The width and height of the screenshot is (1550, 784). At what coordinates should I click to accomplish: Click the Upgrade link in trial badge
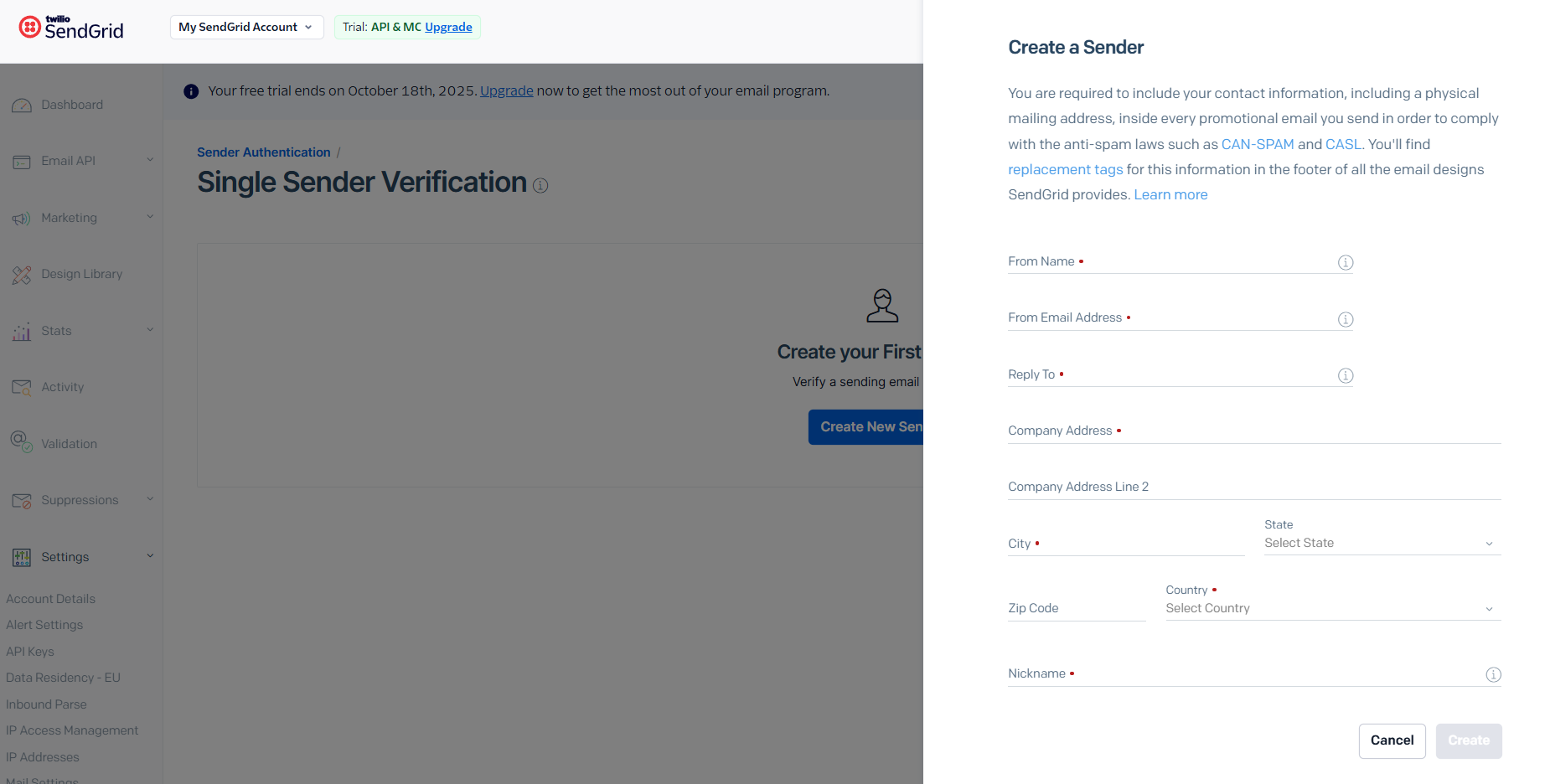pyautogui.click(x=448, y=27)
